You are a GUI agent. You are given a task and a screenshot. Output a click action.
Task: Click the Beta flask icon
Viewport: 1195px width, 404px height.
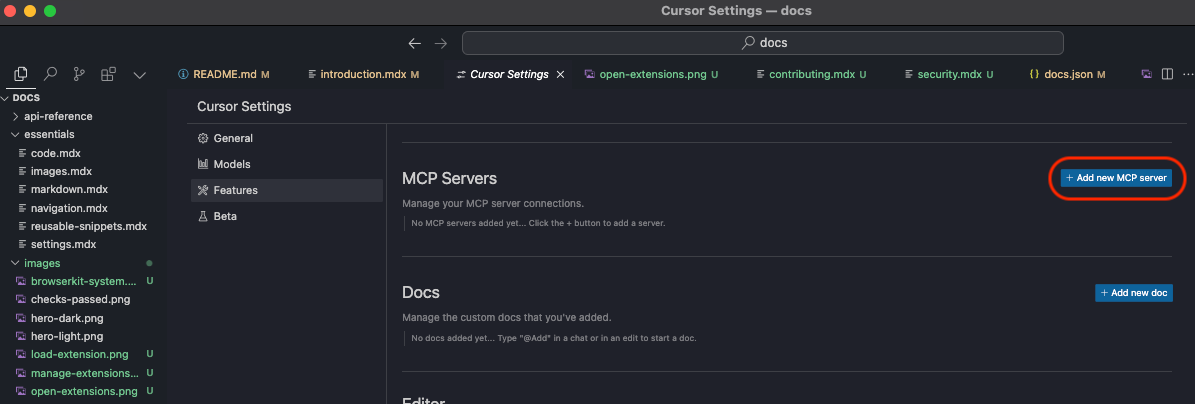(x=203, y=216)
